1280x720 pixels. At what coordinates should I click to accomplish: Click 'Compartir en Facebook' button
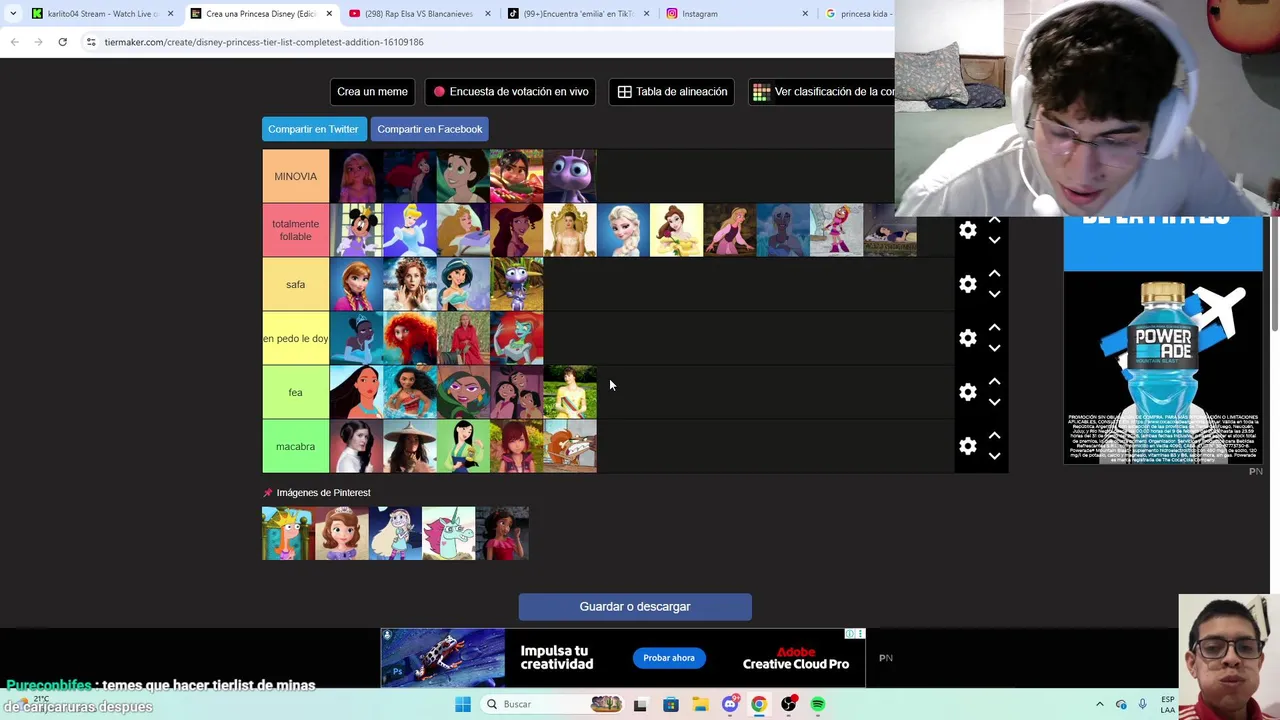click(x=430, y=129)
